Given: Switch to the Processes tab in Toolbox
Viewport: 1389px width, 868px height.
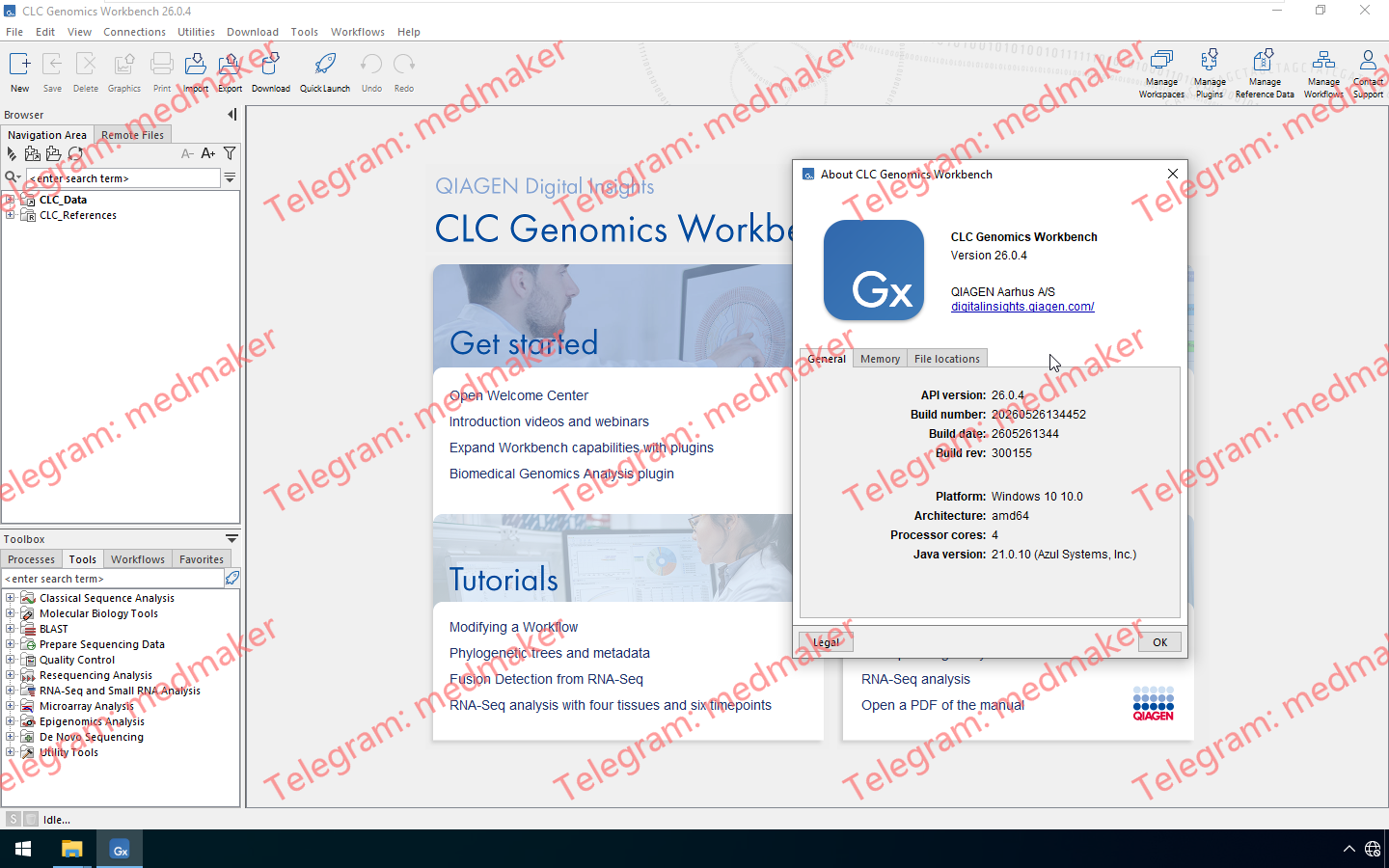Looking at the screenshot, I should (31, 559).
